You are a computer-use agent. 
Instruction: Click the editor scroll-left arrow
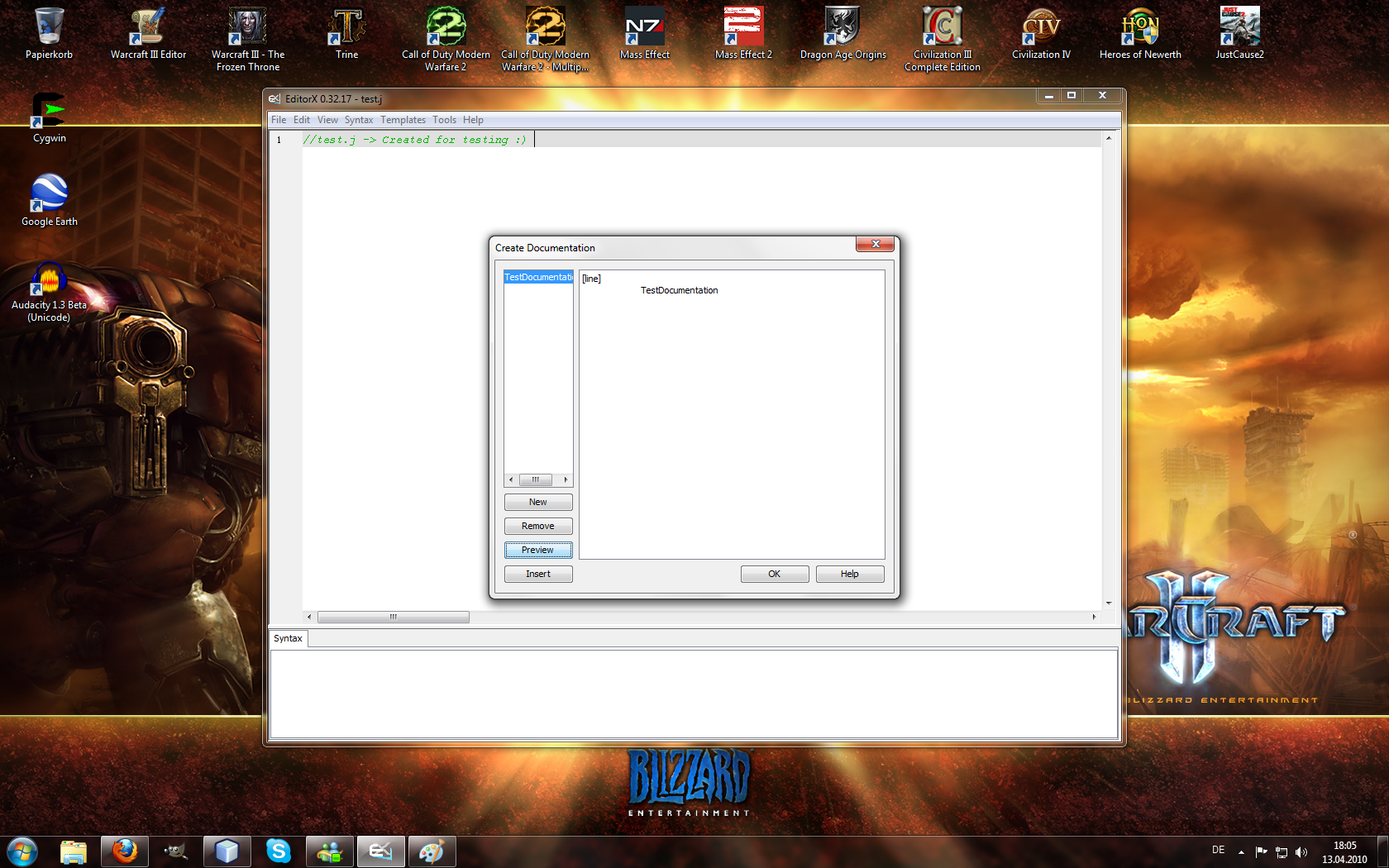pyautogui.click(x=309, y=617)
